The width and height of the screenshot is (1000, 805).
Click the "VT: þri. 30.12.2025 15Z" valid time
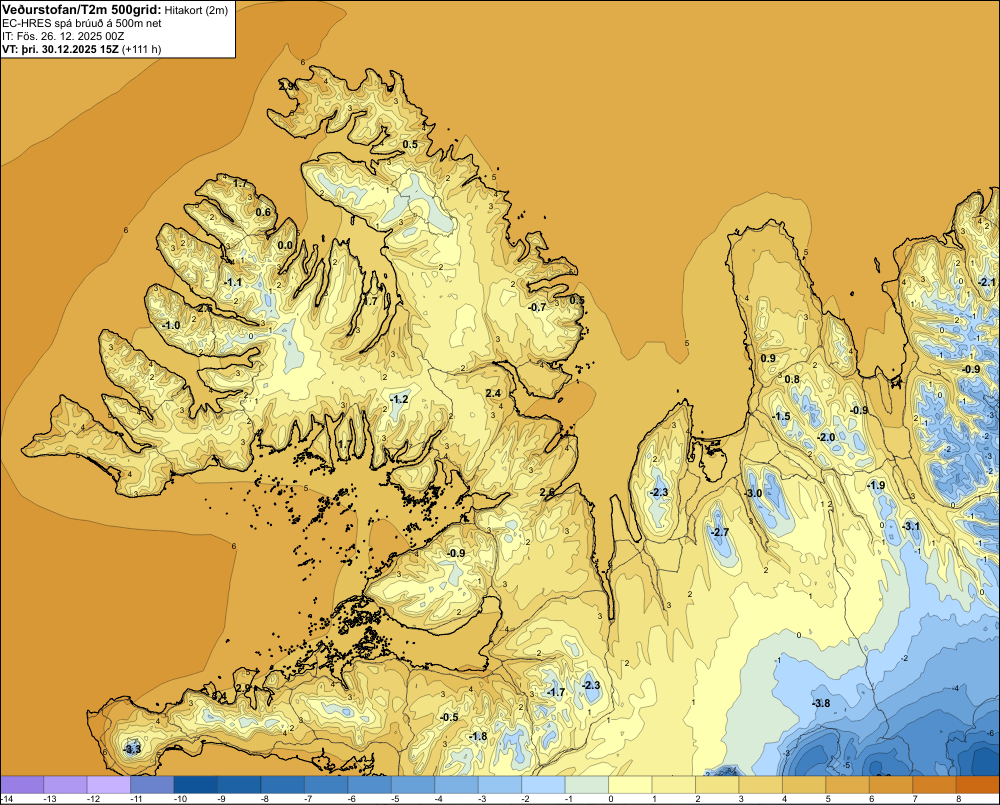coord(61,48)
